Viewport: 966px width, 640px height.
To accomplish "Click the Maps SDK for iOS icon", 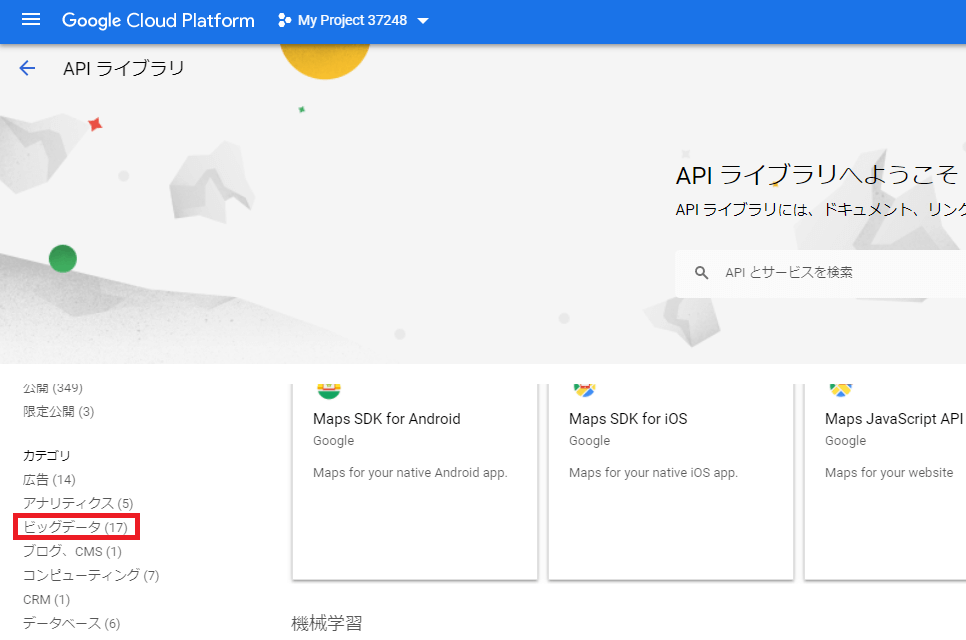I will 585,390.
